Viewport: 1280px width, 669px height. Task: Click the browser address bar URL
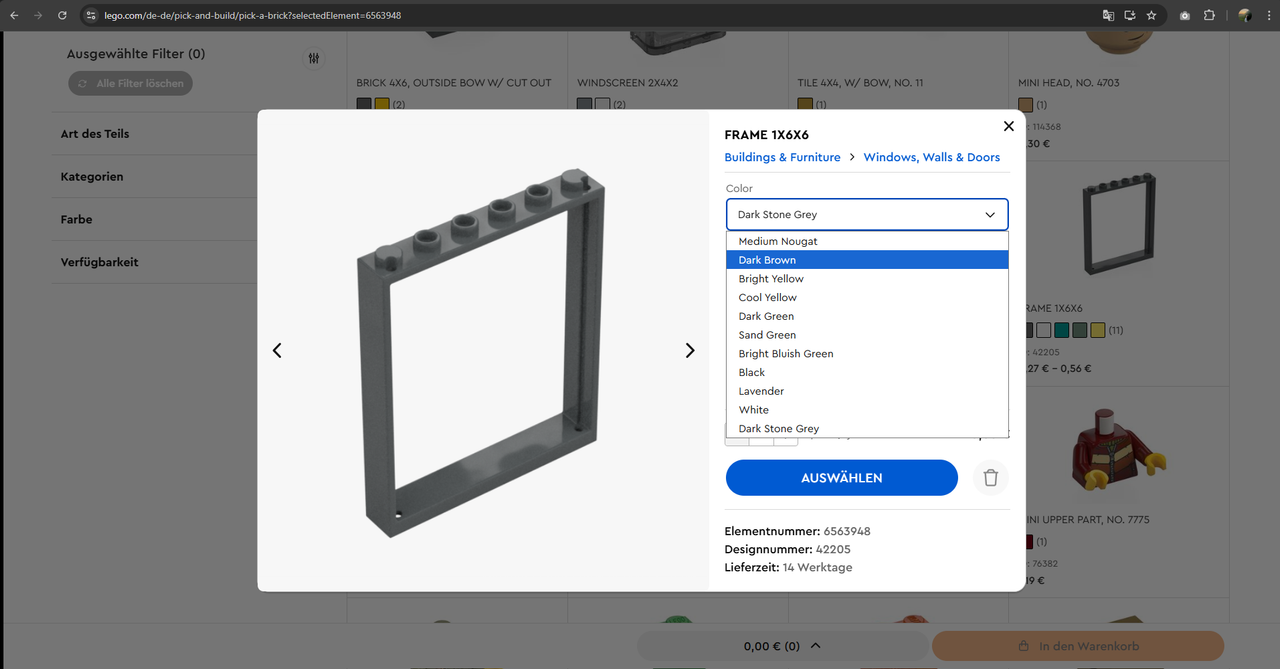(x=253, y=15)
